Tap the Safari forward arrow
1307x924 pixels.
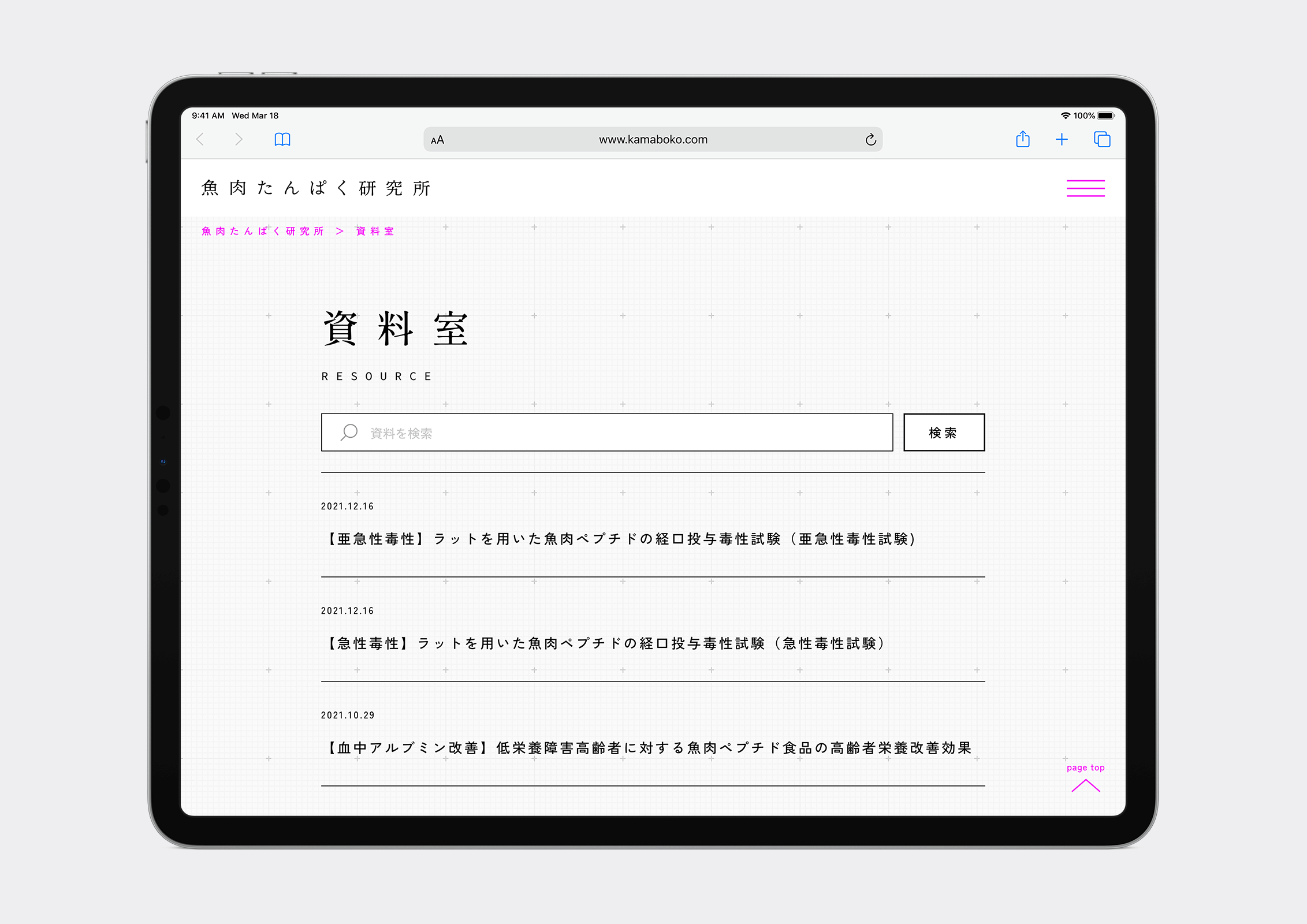pyautogui.click(x=239, y=139)
